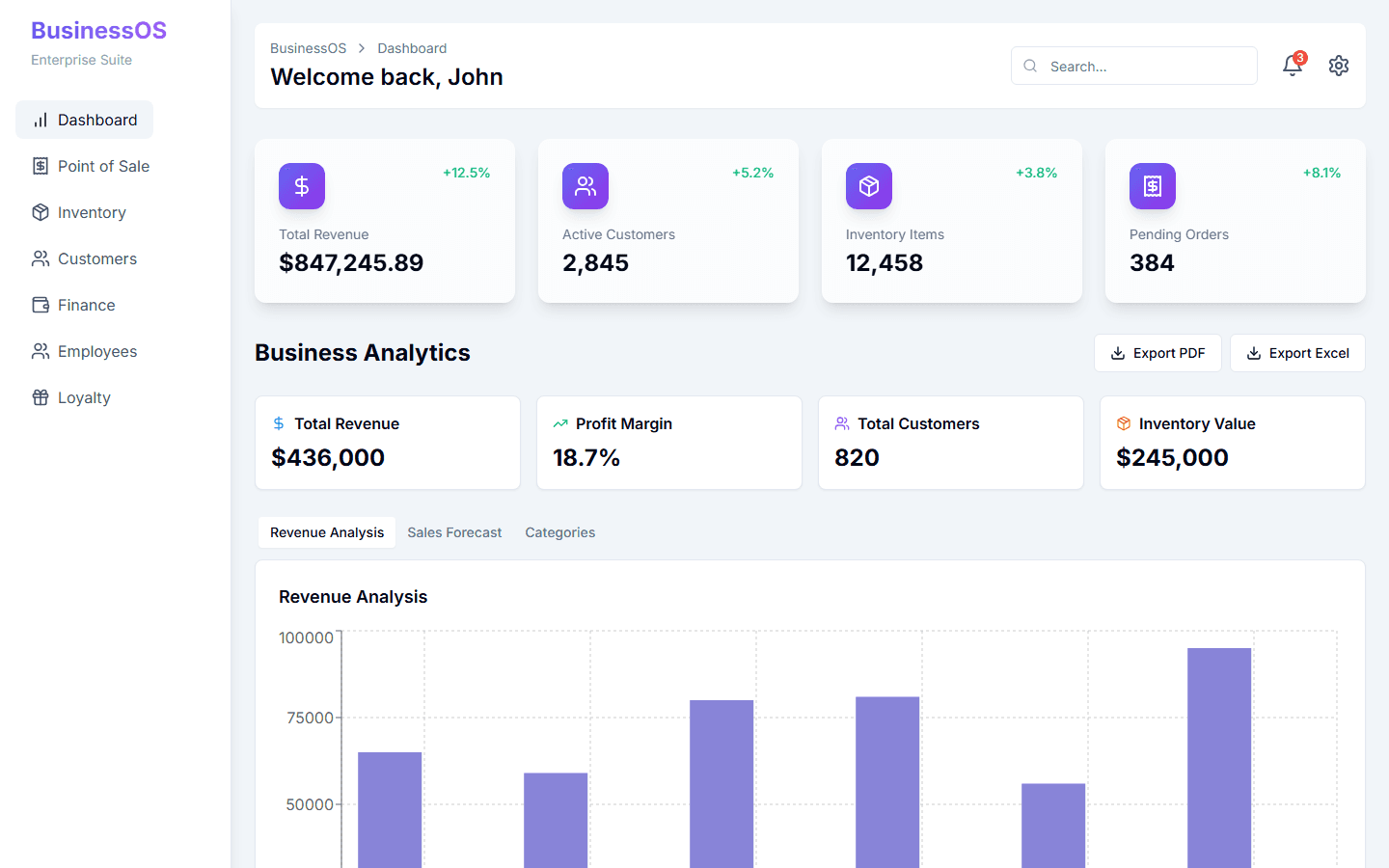The width and height of the screenshot is (1389, 868).
Task: Click the Active Customers people icon
Action: pos(586,186)
